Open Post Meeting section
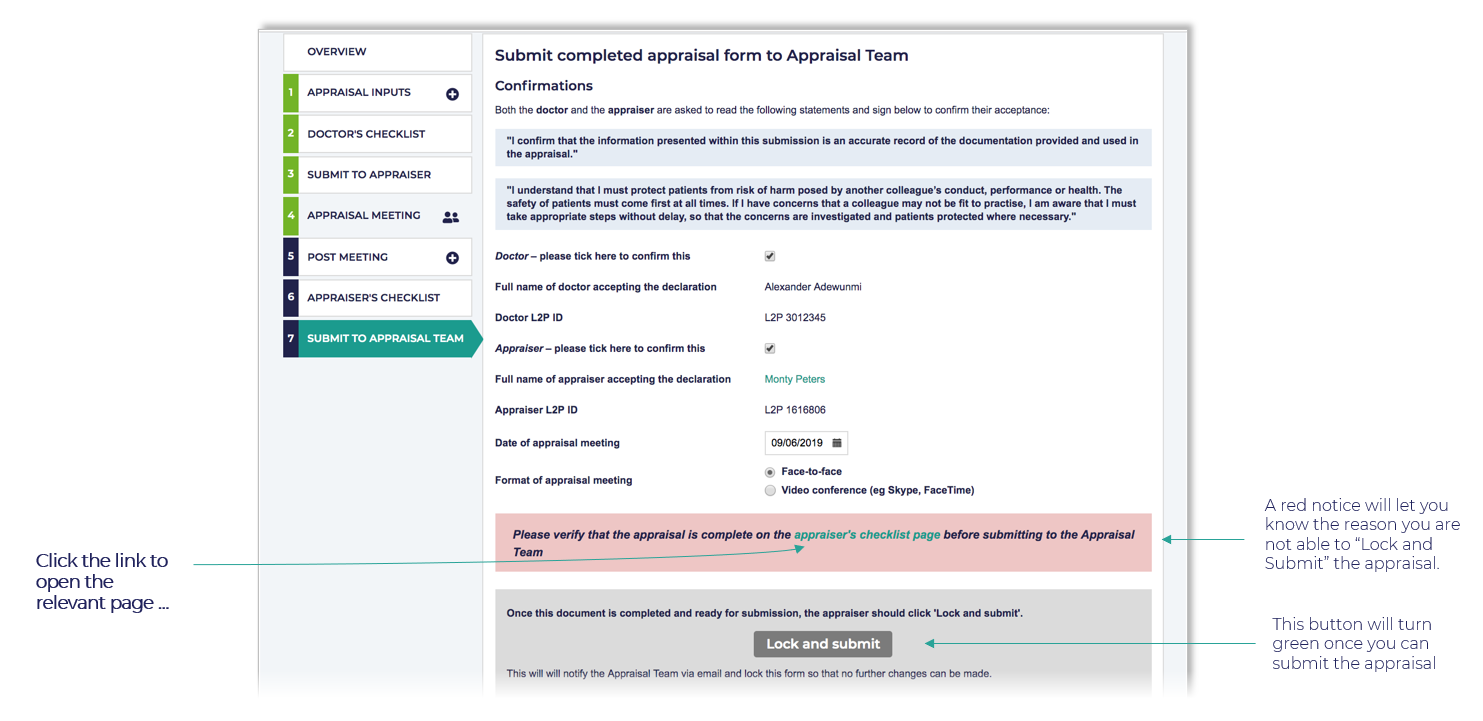The image size is (1483, 721). (x=347, y=257)
